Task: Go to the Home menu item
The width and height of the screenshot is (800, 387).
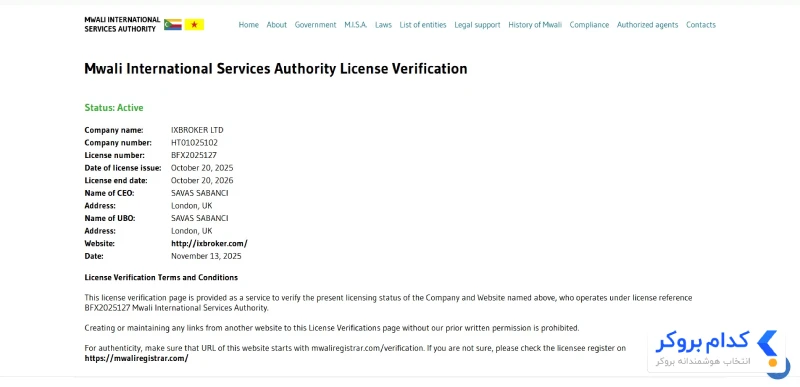Action: (248, 24)
